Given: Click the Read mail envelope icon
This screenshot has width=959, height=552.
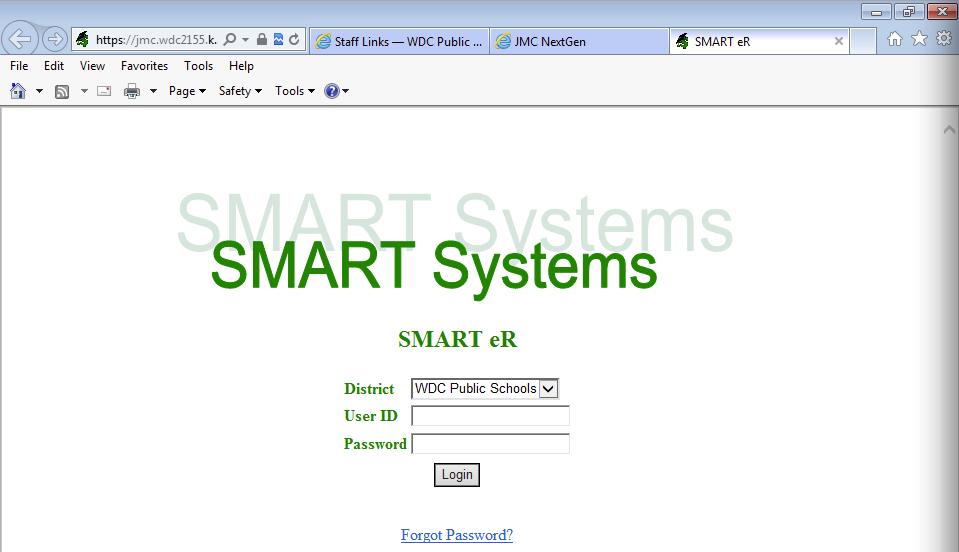Looking at the screenshot, I should pos(104,91).
